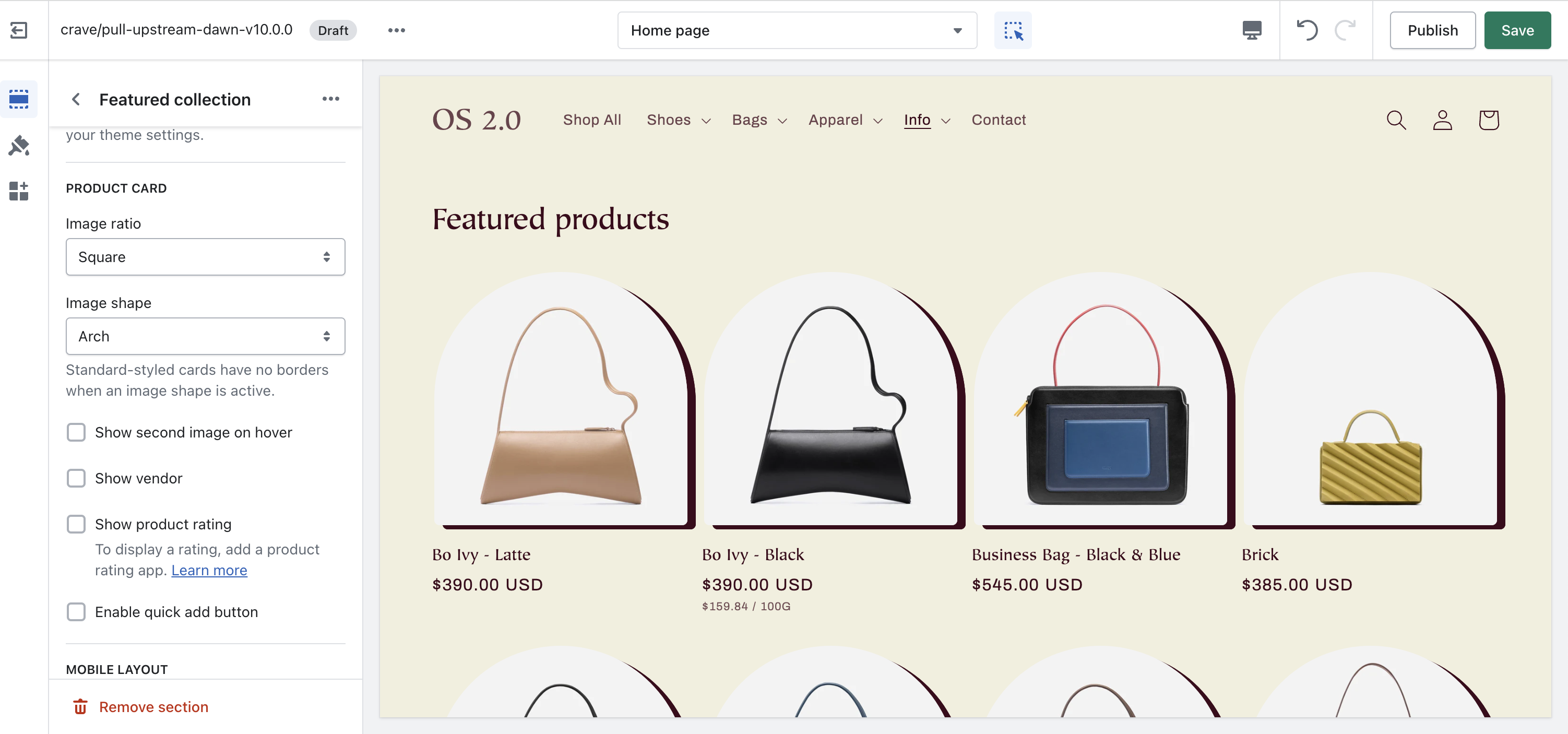1568x734 pixels.
Task: Select Contact in the storefront navigation
Action: click(998, 120)
